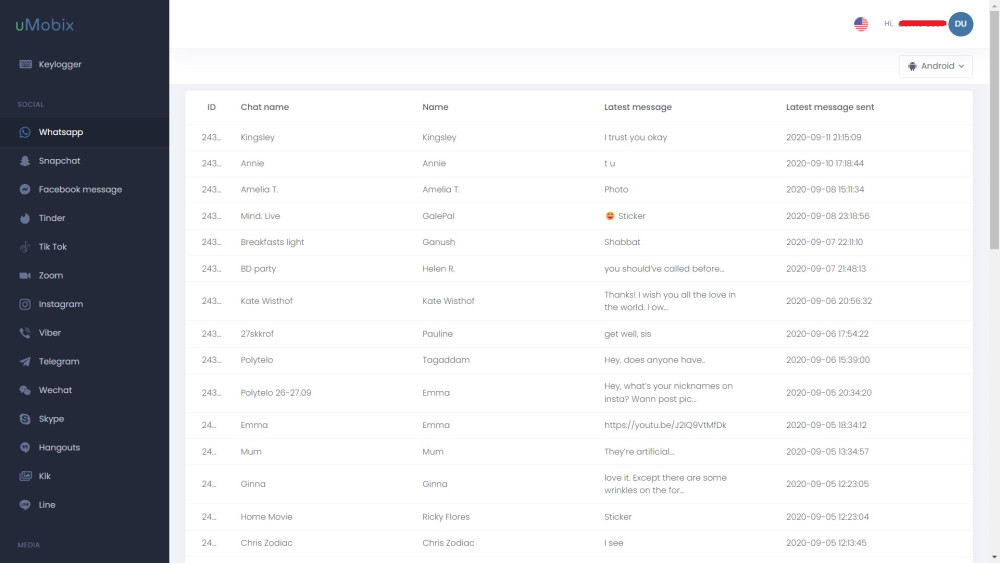Open the Whatsapp section
Image resolution: width=1000 pixels, height=563 pixels.
pyautogui.click(x=84, y=132)
